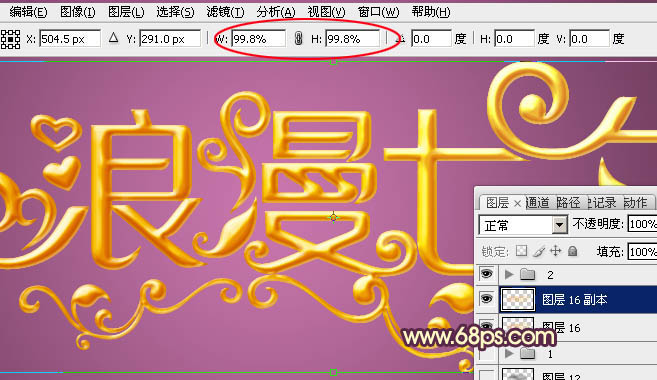657x380 pixels.
Task: Expand layer group 1 triangle
Action: (x=509, y=354)
